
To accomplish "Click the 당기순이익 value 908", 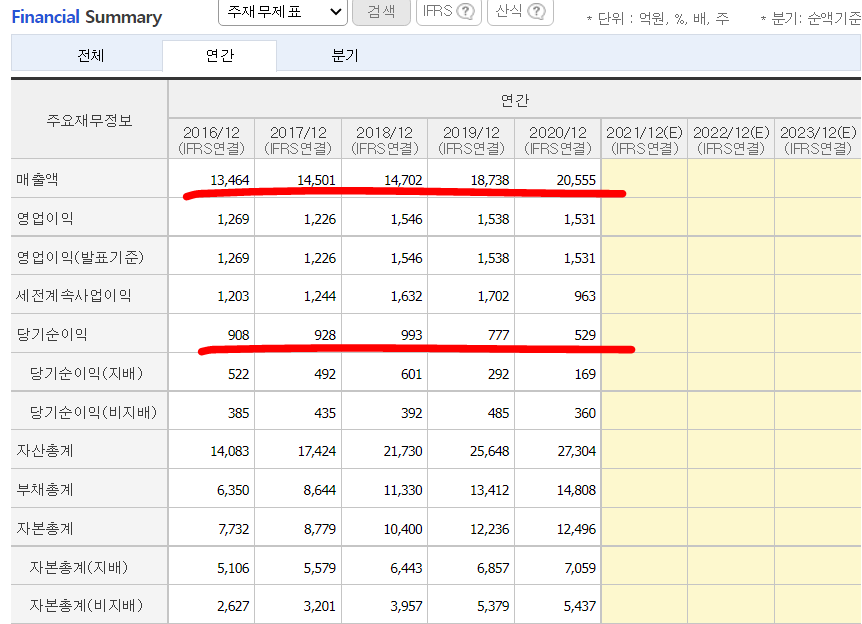I will coord(239,335).
